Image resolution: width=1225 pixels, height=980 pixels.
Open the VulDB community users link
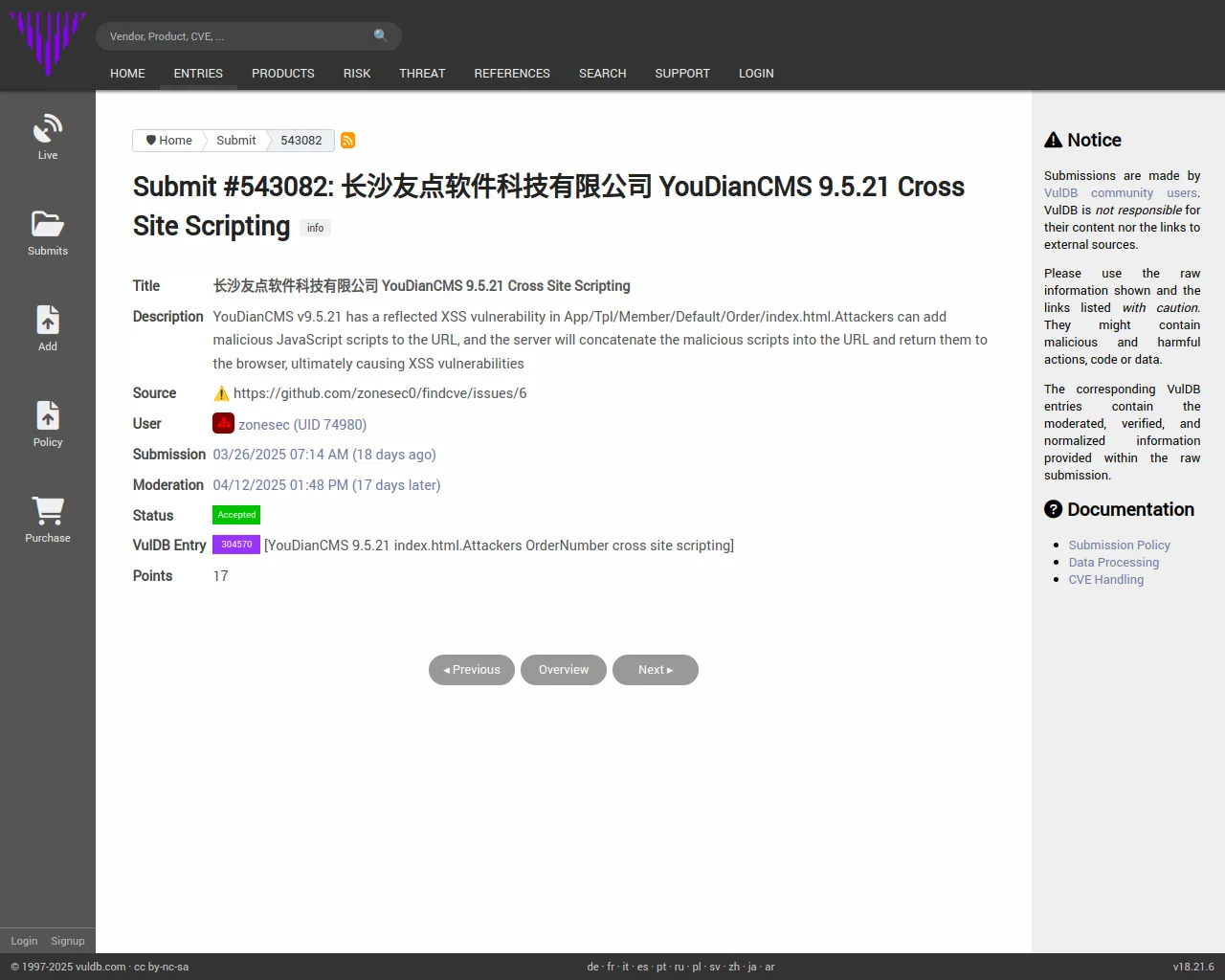click(1122, 193)
